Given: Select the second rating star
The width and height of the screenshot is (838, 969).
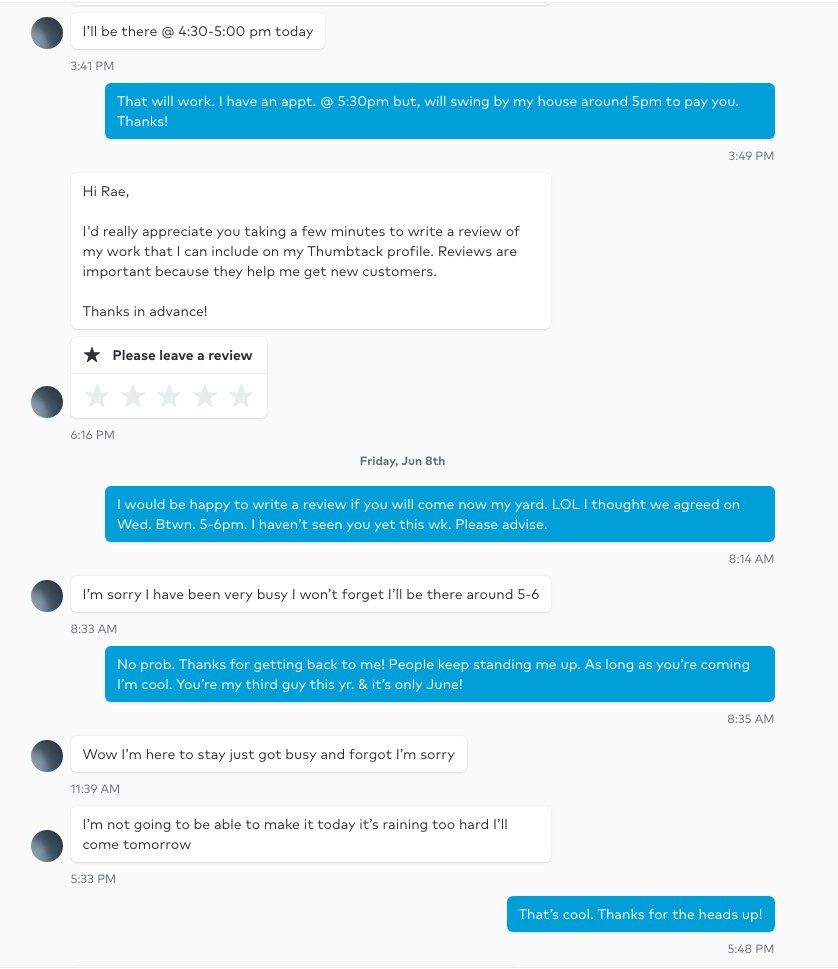Looking at the screenshot, I should [x=133, y=397].
